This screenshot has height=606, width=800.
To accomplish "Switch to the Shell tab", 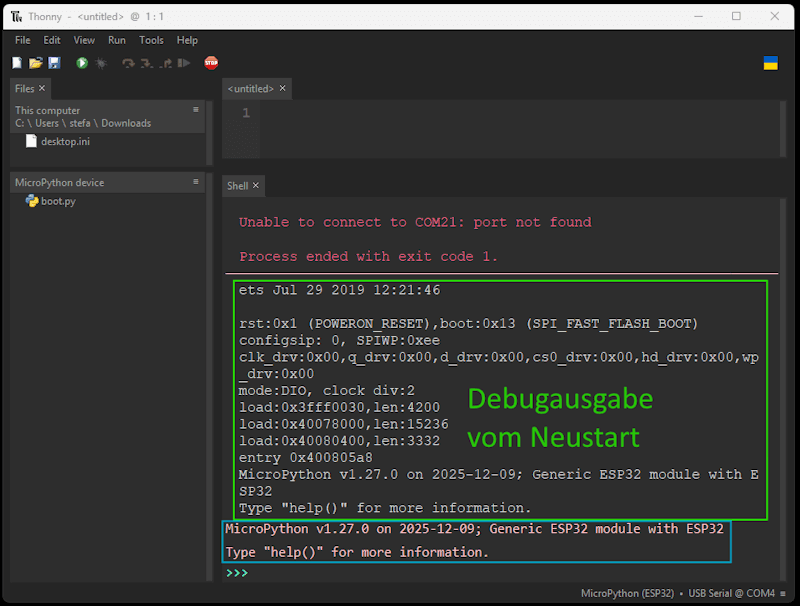I will pos(238,185).
